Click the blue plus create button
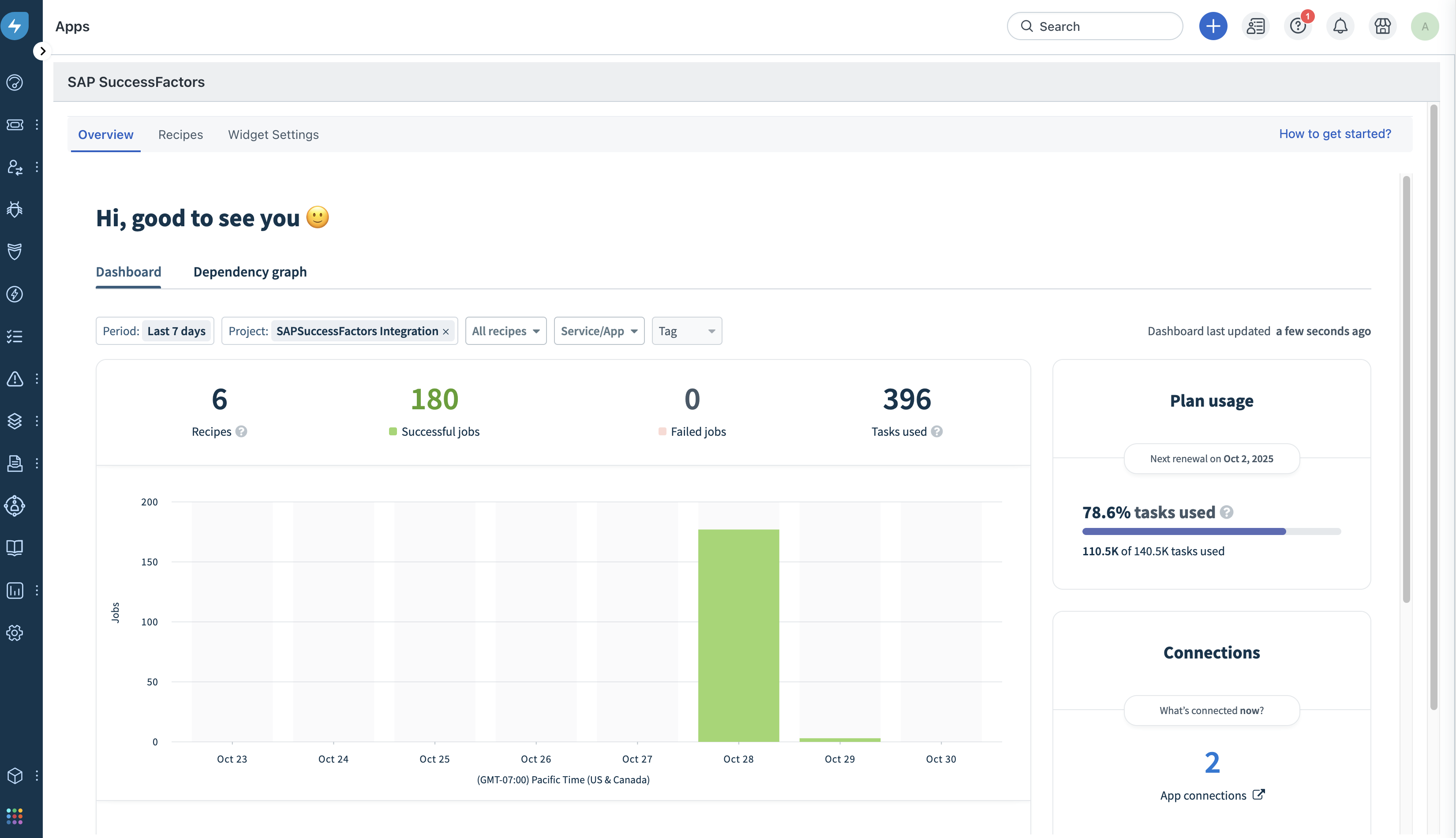The image size is (1456, 838). [1213, 26]
